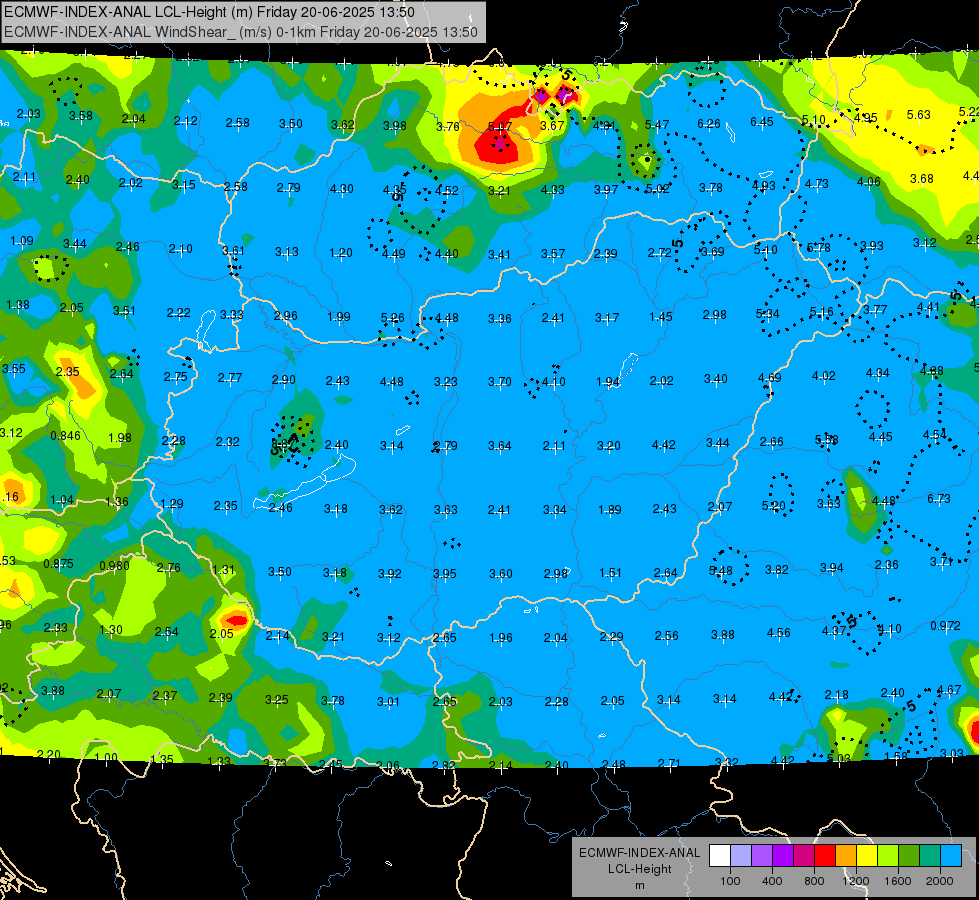Select the grid value 3.92

(390, 573)
